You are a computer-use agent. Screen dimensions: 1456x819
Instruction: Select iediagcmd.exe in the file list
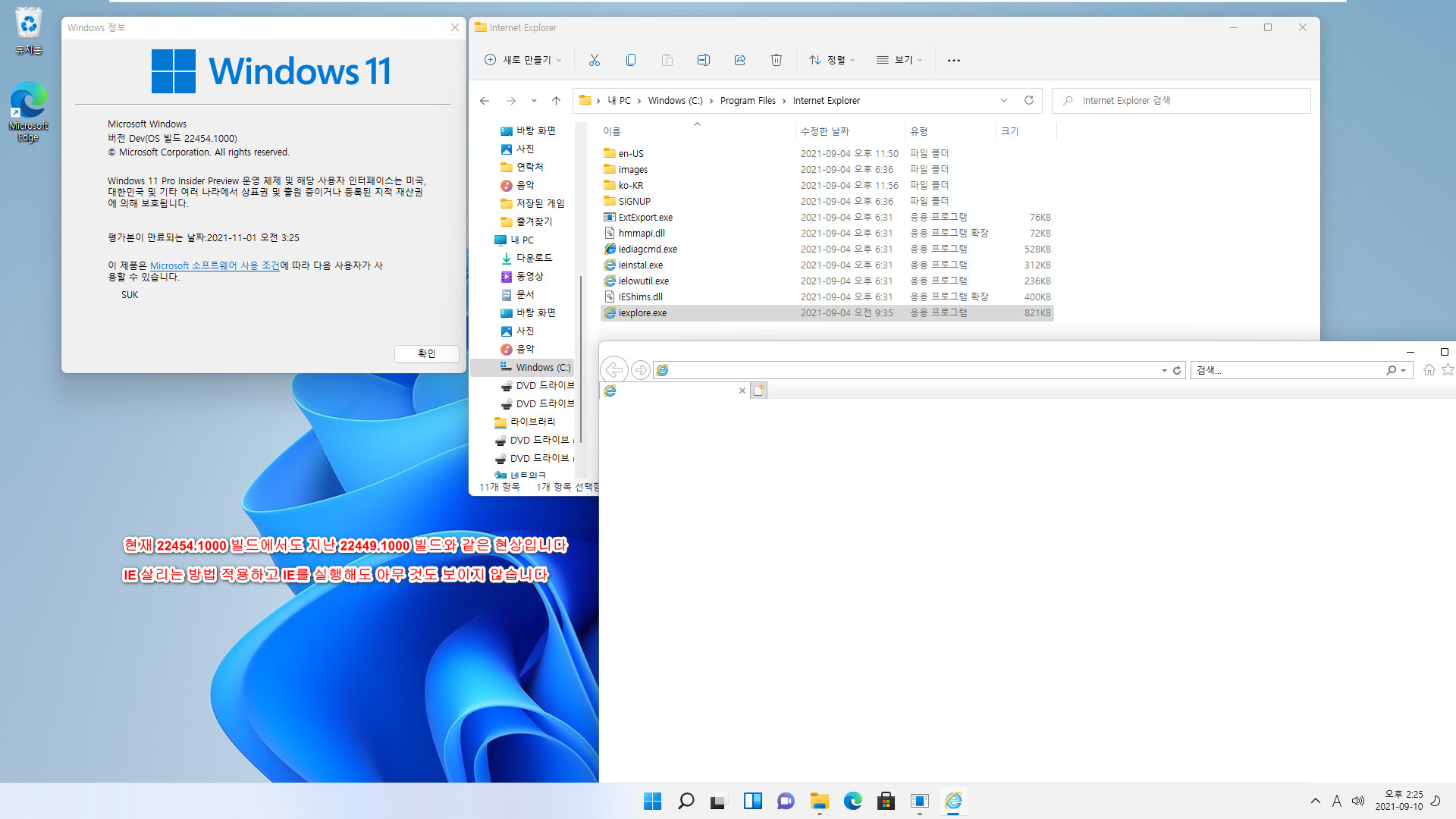pyautogui.click(x=827, y=249)
